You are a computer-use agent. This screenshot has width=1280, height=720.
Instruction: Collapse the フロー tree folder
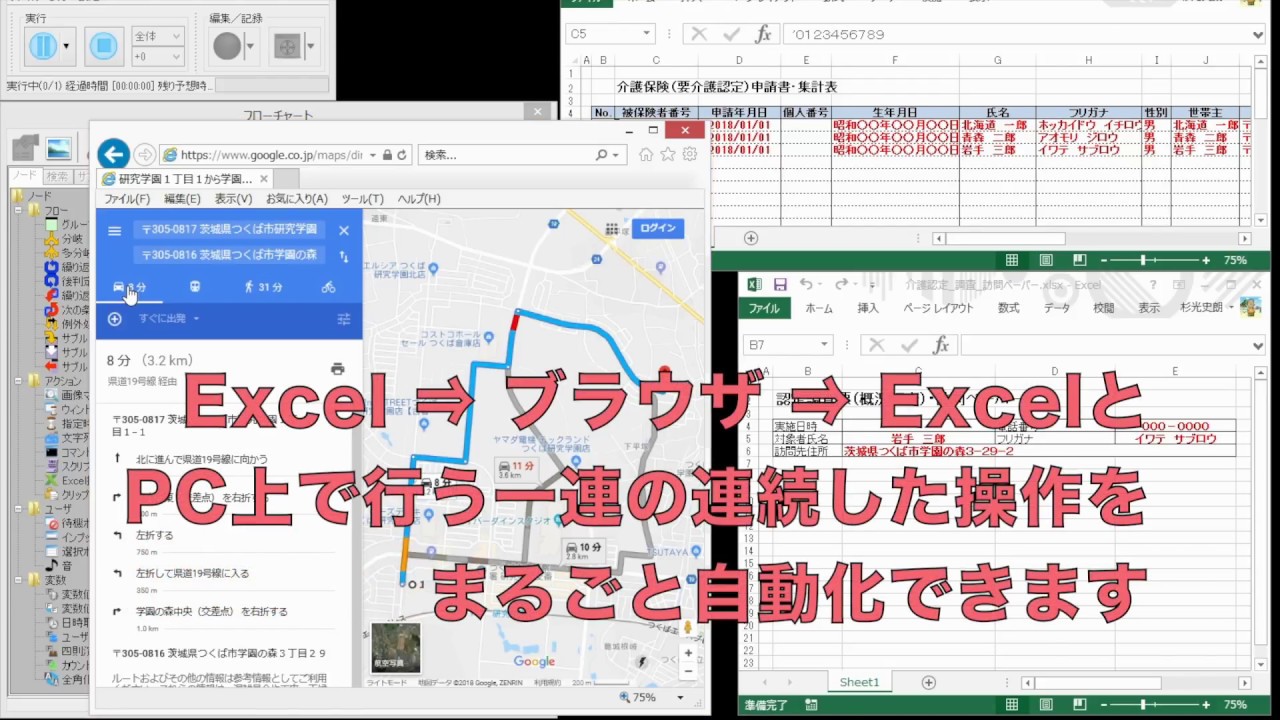[19, 211]
